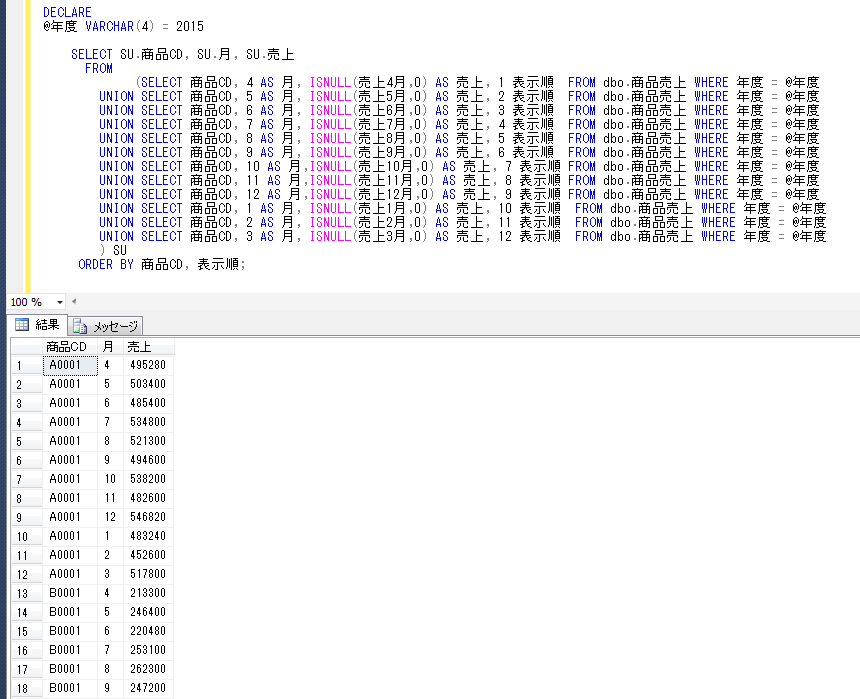Select row header number 10
860x699 pixels.
point(26,537)
